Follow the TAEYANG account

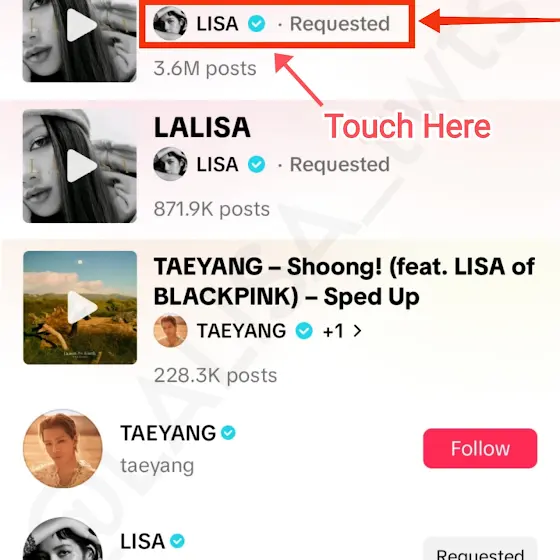(480, 448)
